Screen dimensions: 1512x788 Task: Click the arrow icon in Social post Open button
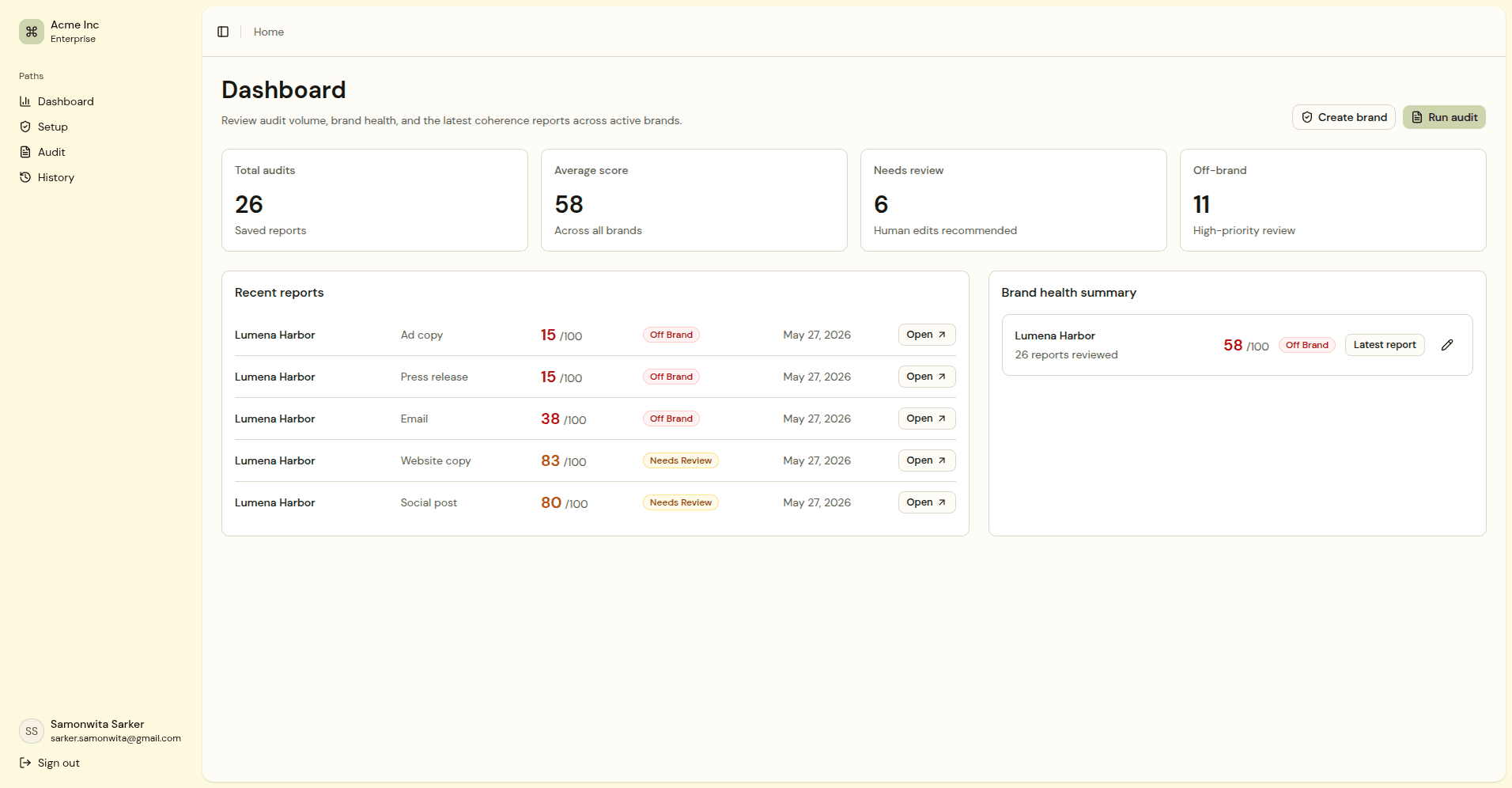click(x=942, y=502)
